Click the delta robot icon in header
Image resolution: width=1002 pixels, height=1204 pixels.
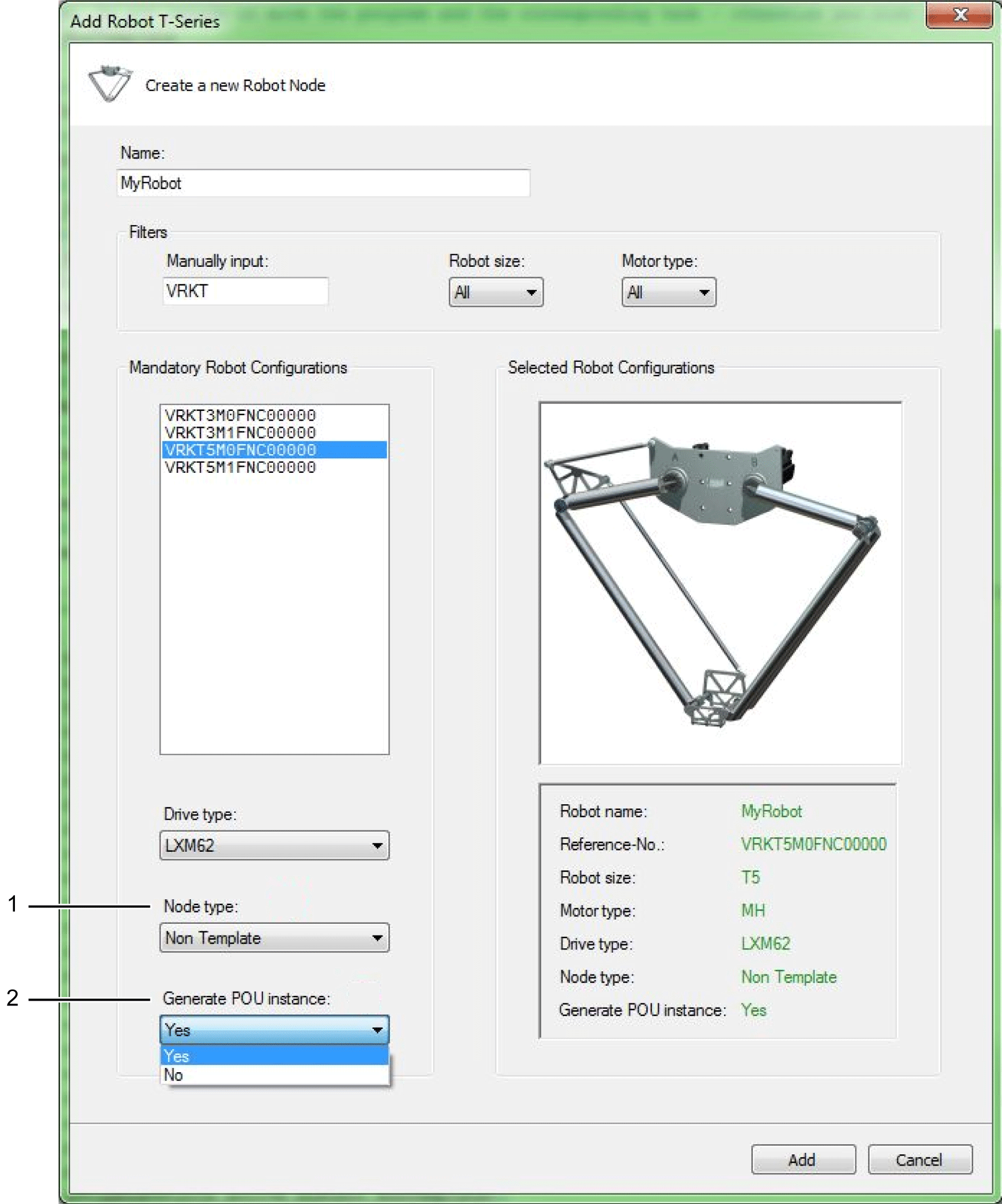[x=109, y=84]
